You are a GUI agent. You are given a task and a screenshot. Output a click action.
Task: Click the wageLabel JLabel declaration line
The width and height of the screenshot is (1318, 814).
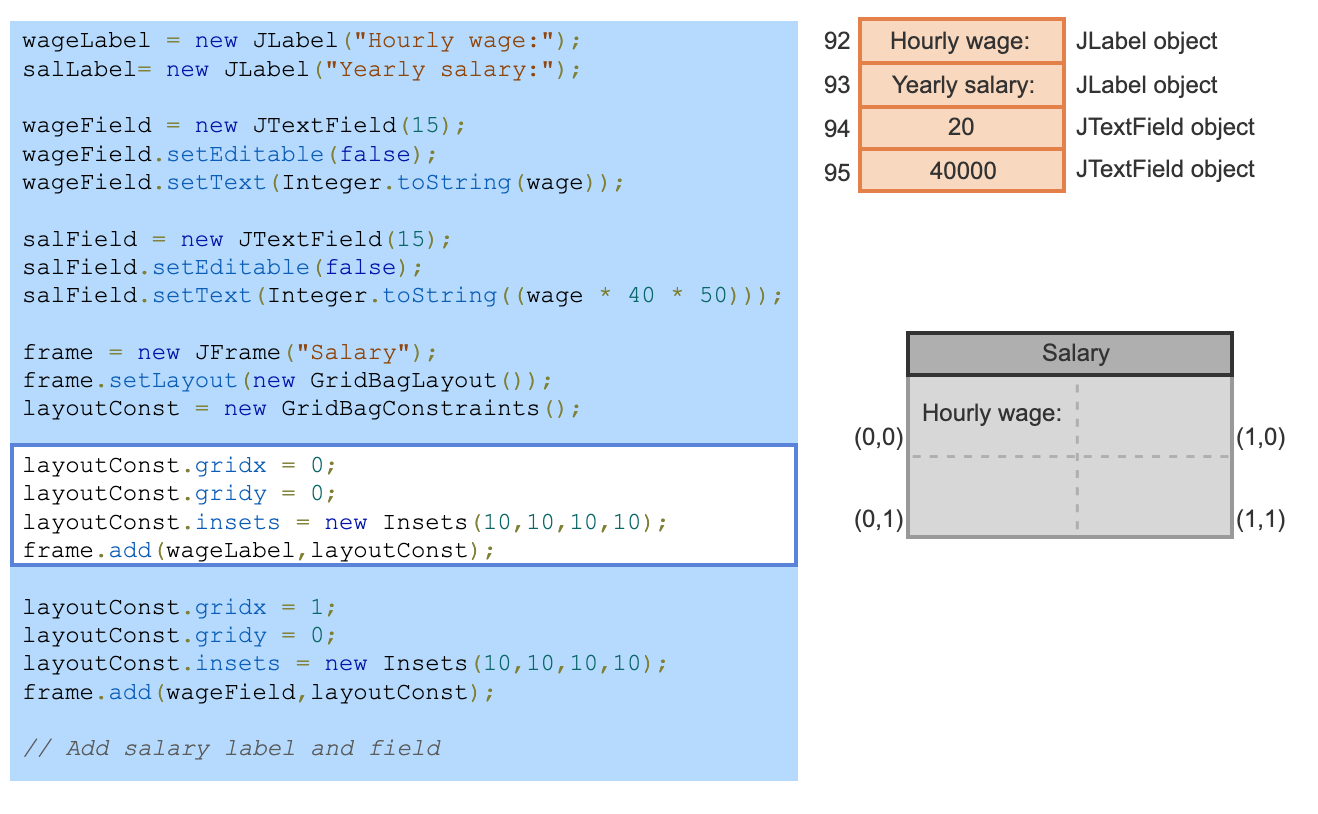[x=301, y=41]
